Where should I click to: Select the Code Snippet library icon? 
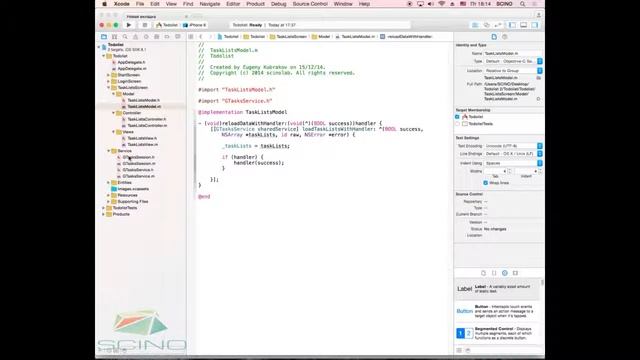click(494, 273)
